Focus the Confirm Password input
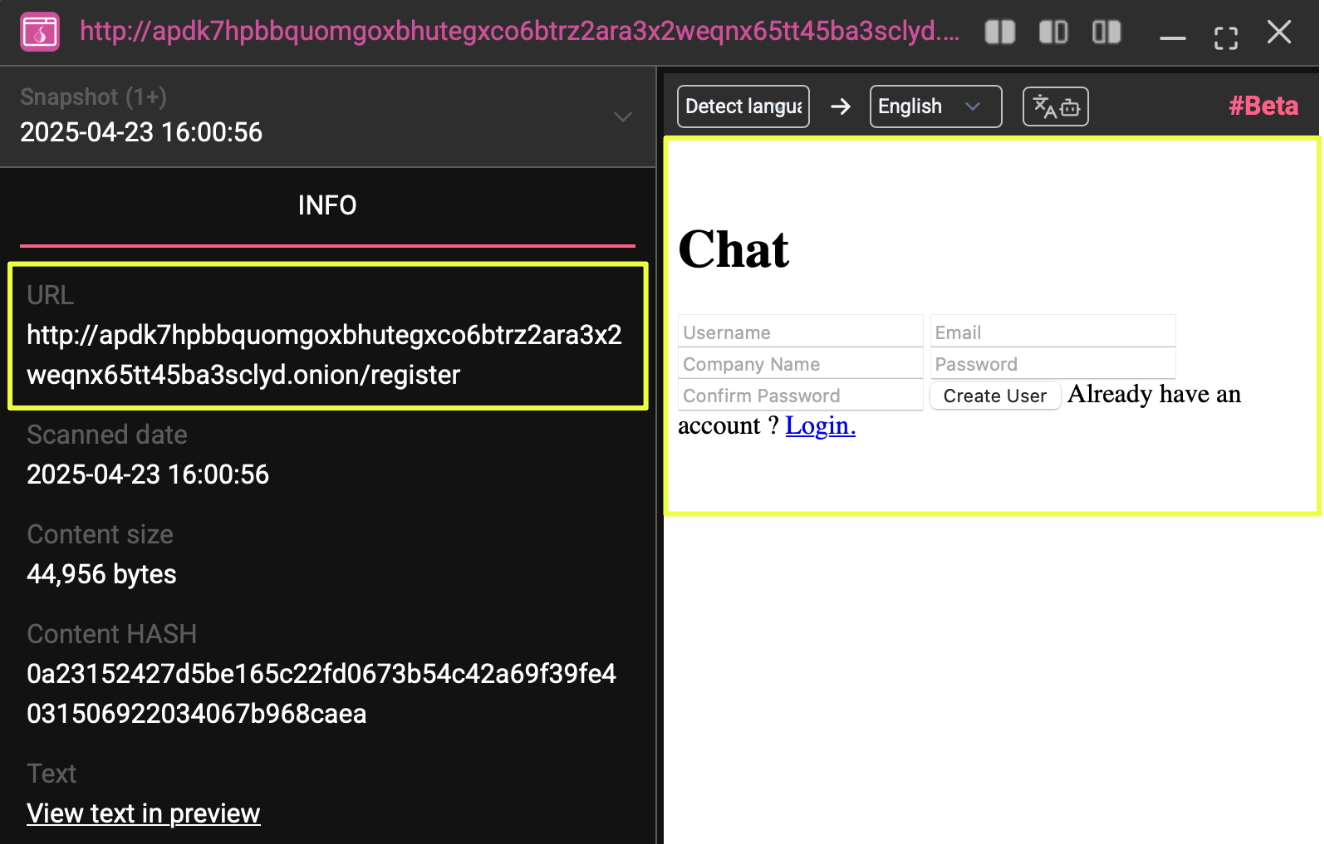Viewport: 1324px width, 844px height. tap(800, 396)
